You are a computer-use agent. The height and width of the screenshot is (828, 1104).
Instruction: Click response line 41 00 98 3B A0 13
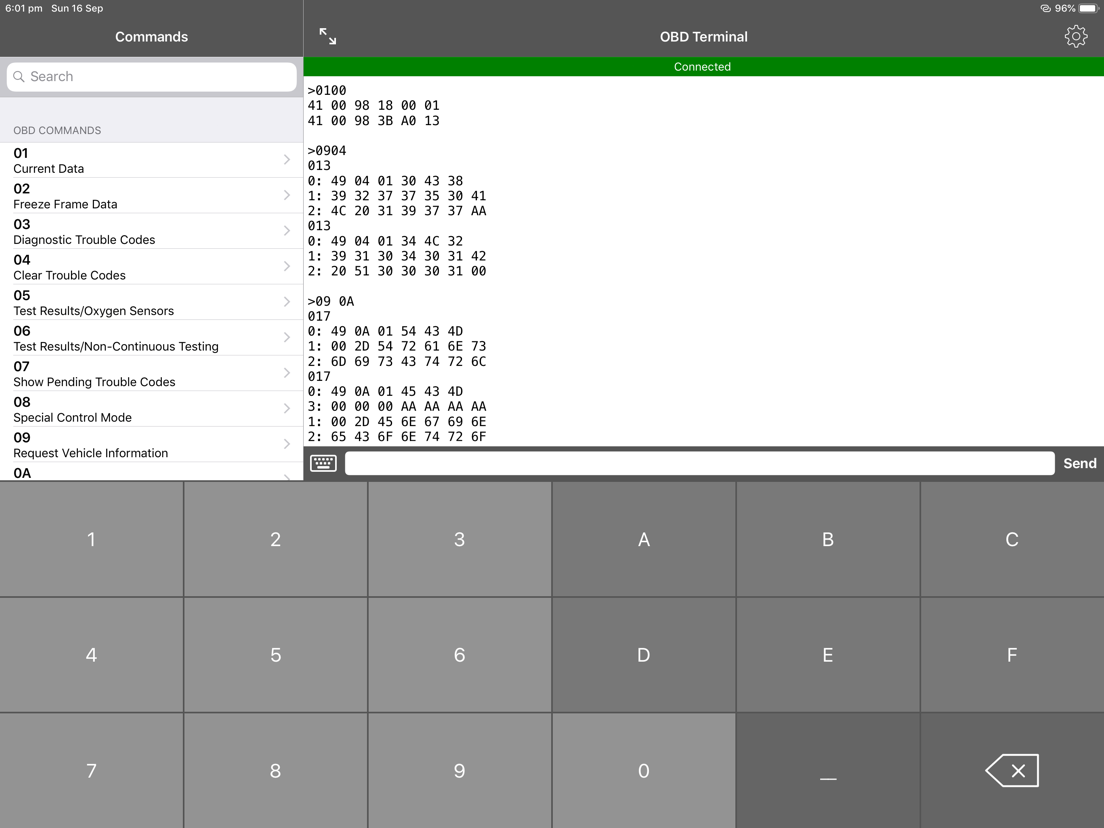[x=373, y=120]
